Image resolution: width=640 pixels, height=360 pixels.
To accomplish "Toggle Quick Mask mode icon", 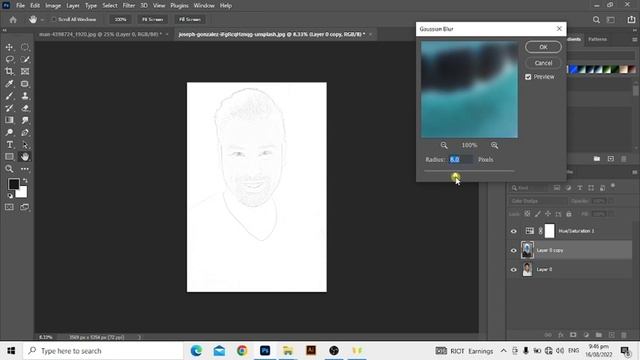I will pyautogui.click(x=9, y=207).
